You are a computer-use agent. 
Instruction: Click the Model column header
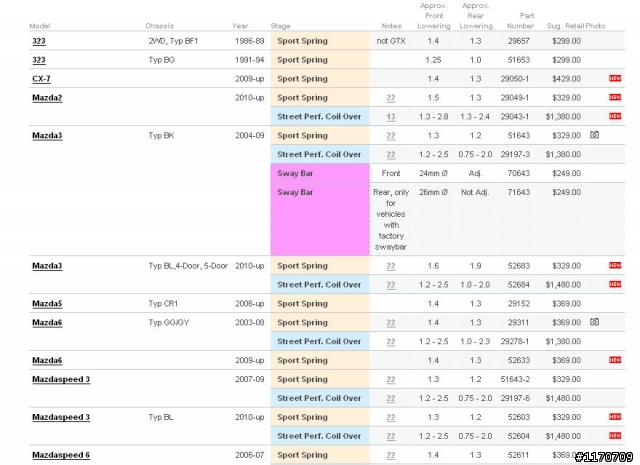click(x=40, y=26)
